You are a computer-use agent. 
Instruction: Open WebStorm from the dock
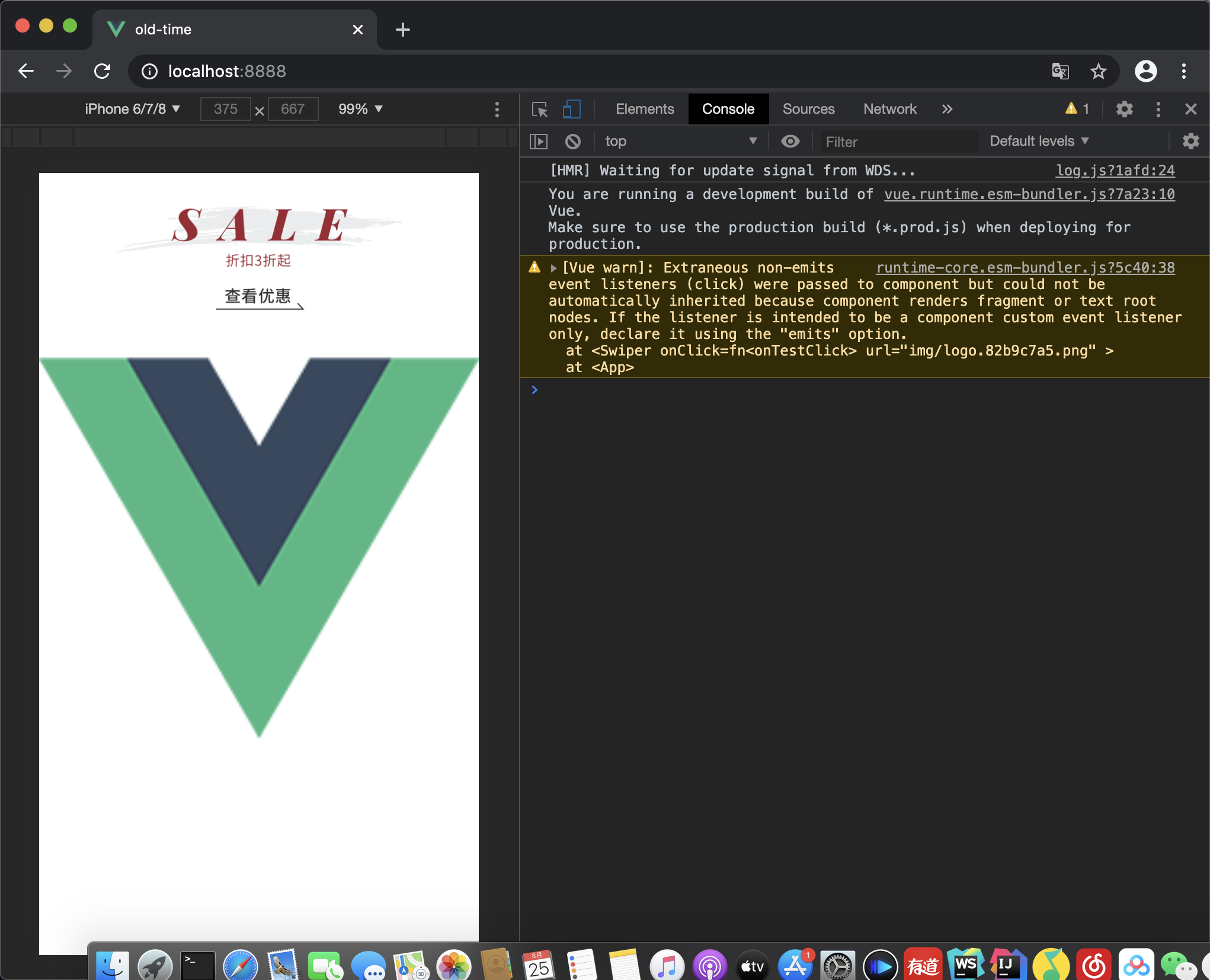point(966,965)
